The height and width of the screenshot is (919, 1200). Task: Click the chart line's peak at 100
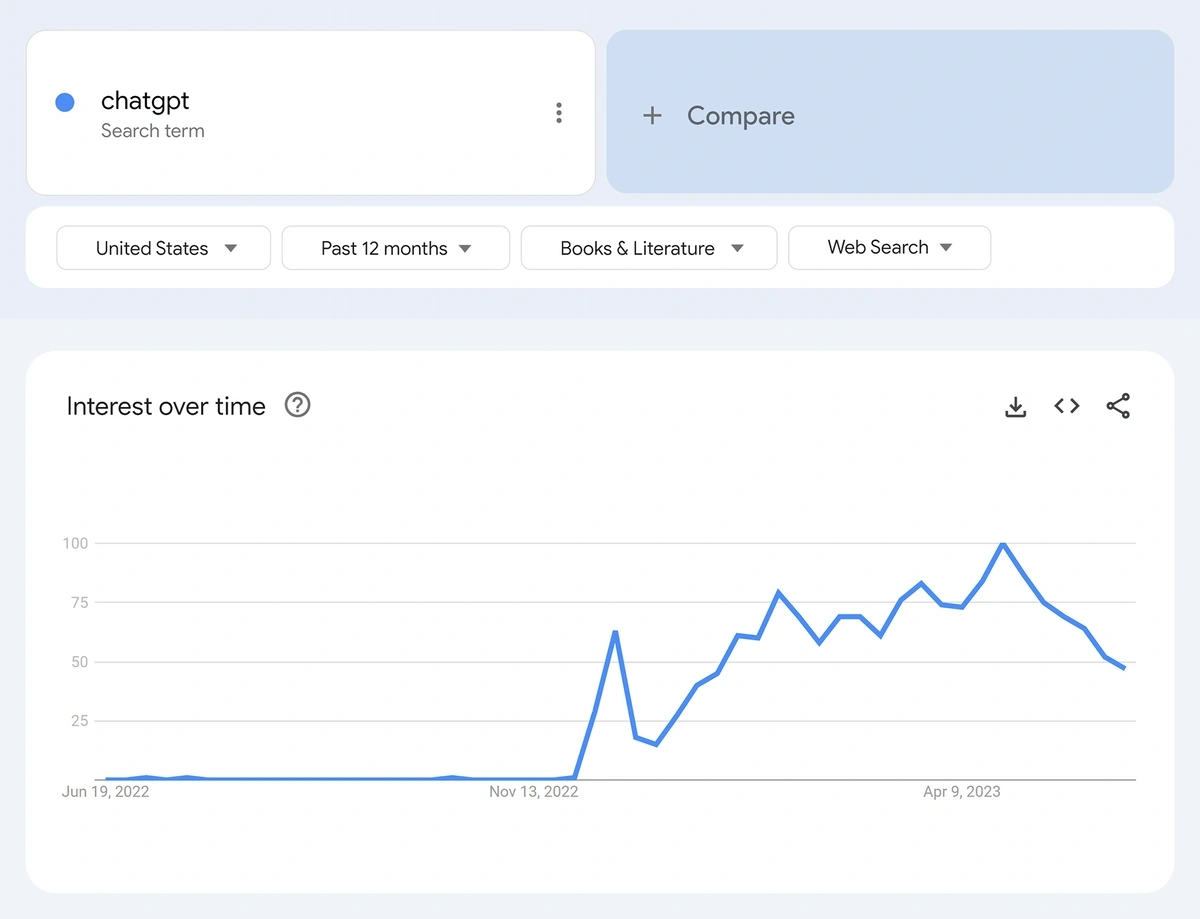pyautogui.click(x=1003, y=544)
